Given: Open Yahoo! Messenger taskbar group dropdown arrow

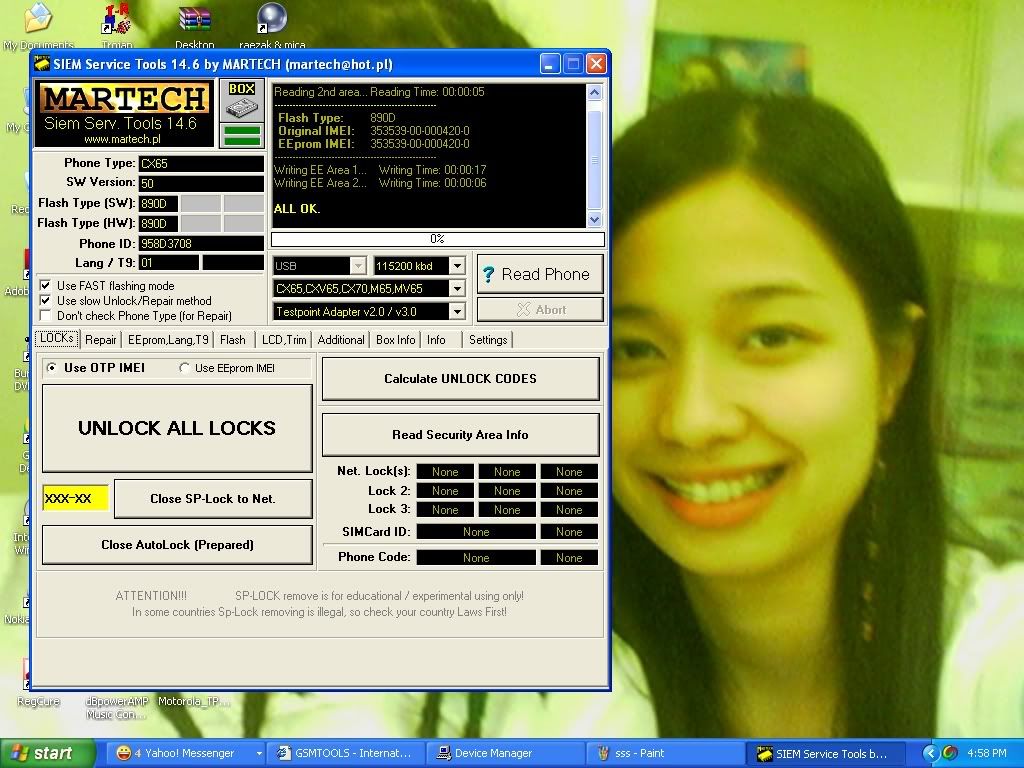Looking at the screenshot, I should 259,754.
